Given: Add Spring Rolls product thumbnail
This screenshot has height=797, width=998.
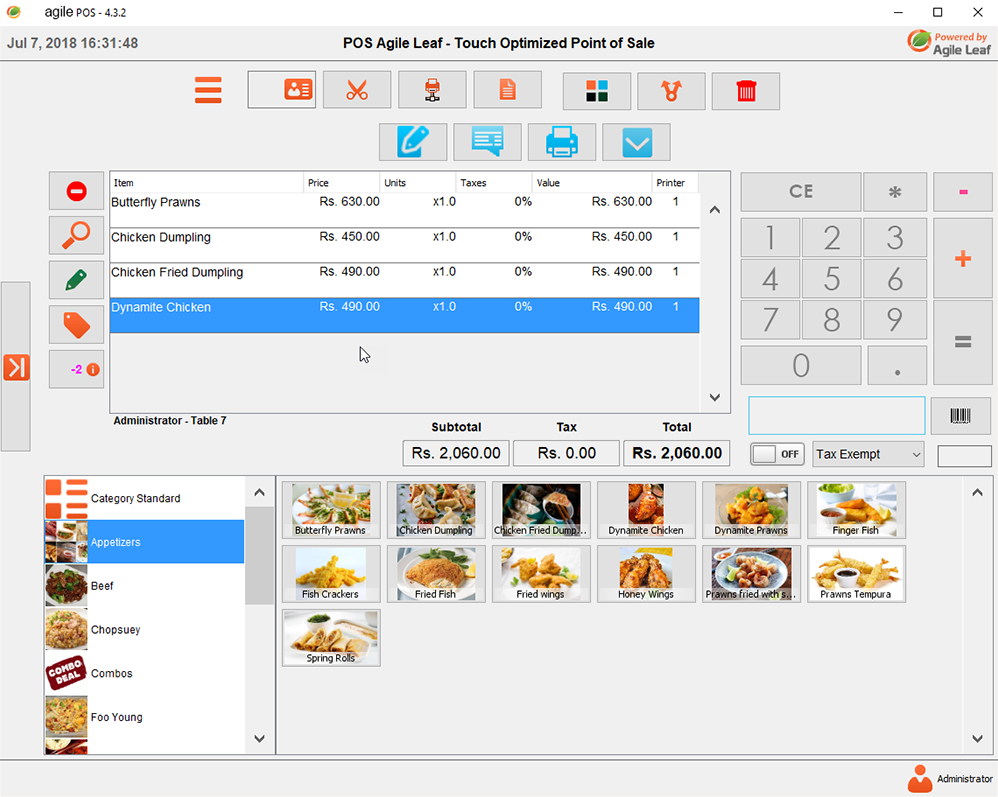Looking at the screenshot, I should pyautogui.click(x=331, y=638).
